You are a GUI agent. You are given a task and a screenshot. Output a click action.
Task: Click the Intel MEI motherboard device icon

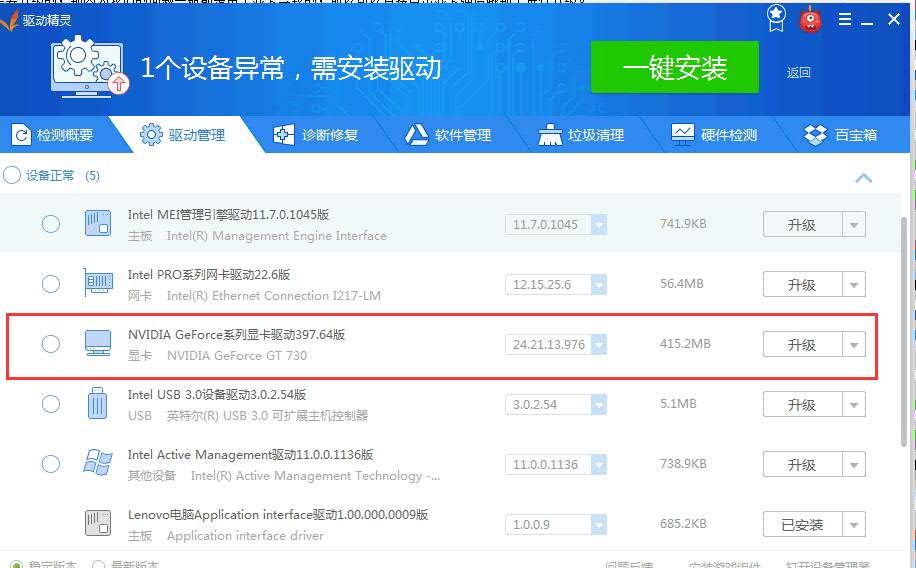click(x=98, y=223)
